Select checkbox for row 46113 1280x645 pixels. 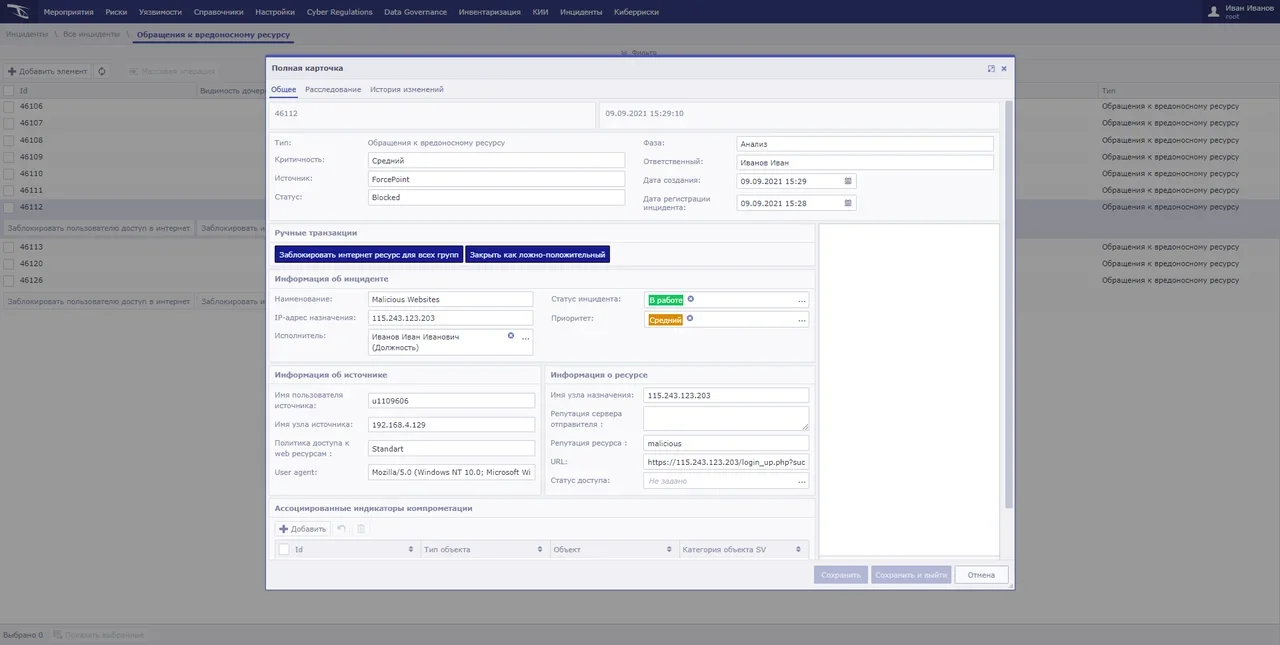click(x=8, y=247)
